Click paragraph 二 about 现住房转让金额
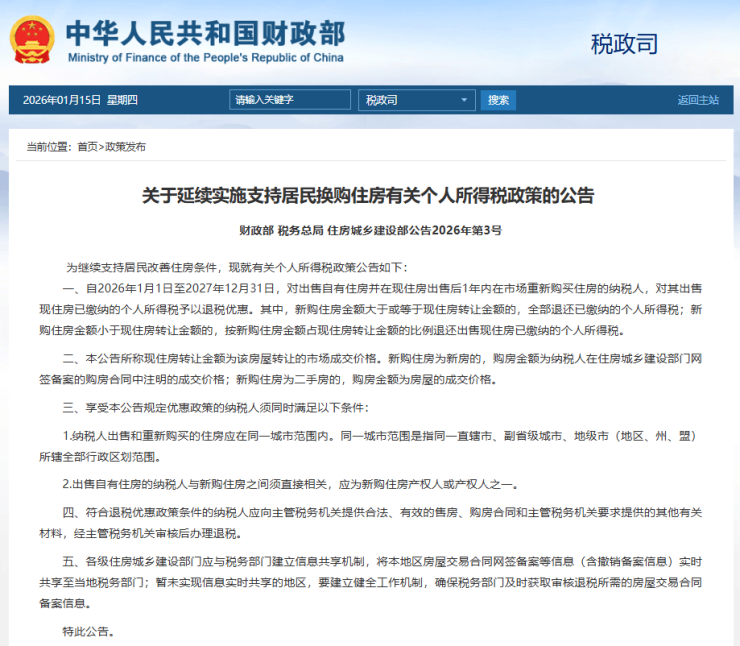 370,369
